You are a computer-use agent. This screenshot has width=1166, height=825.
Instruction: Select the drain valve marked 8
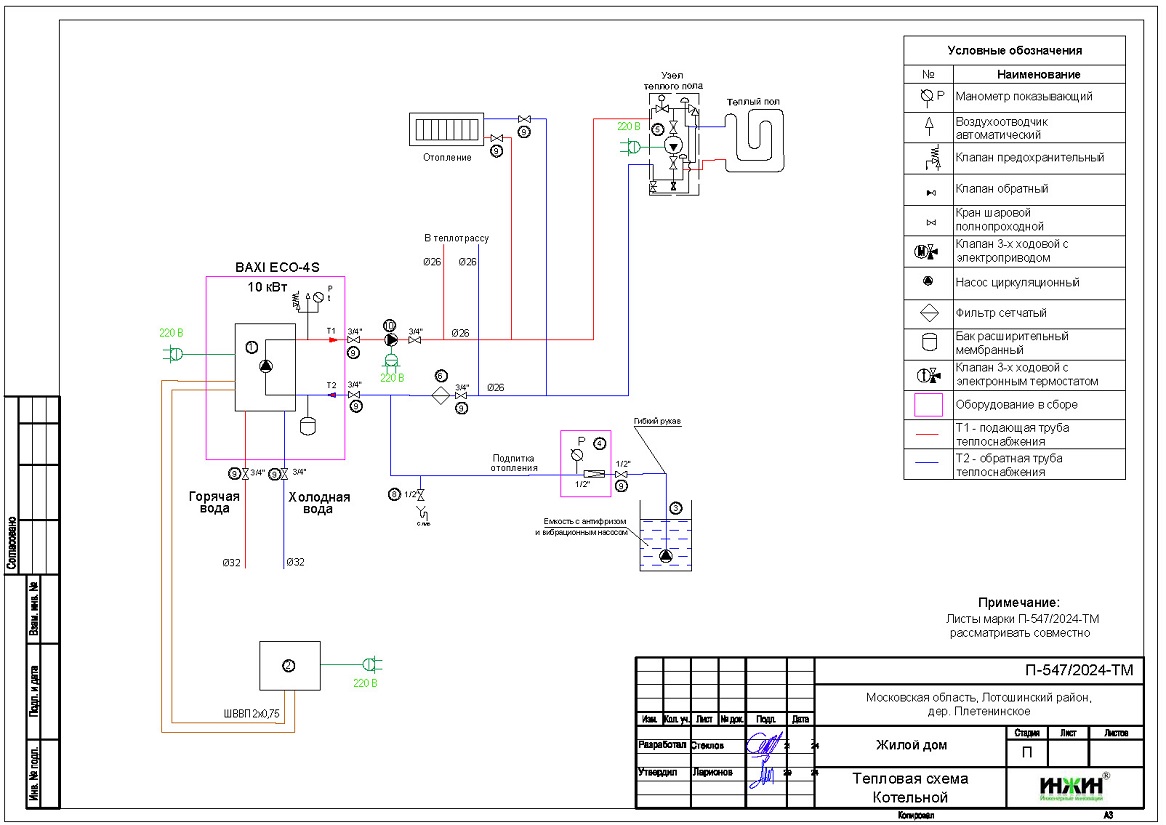[x=420, y=495]
